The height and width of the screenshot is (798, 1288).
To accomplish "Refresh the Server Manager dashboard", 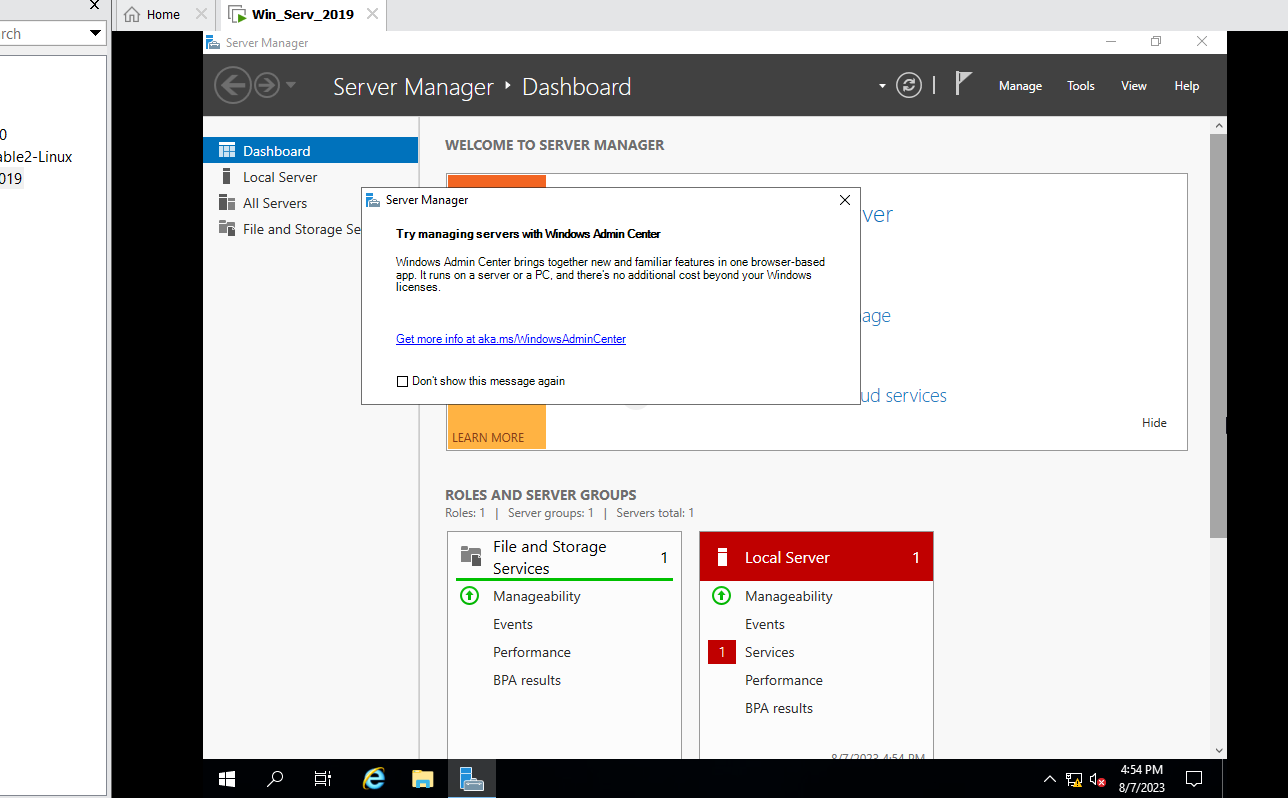I will (908, 85).
